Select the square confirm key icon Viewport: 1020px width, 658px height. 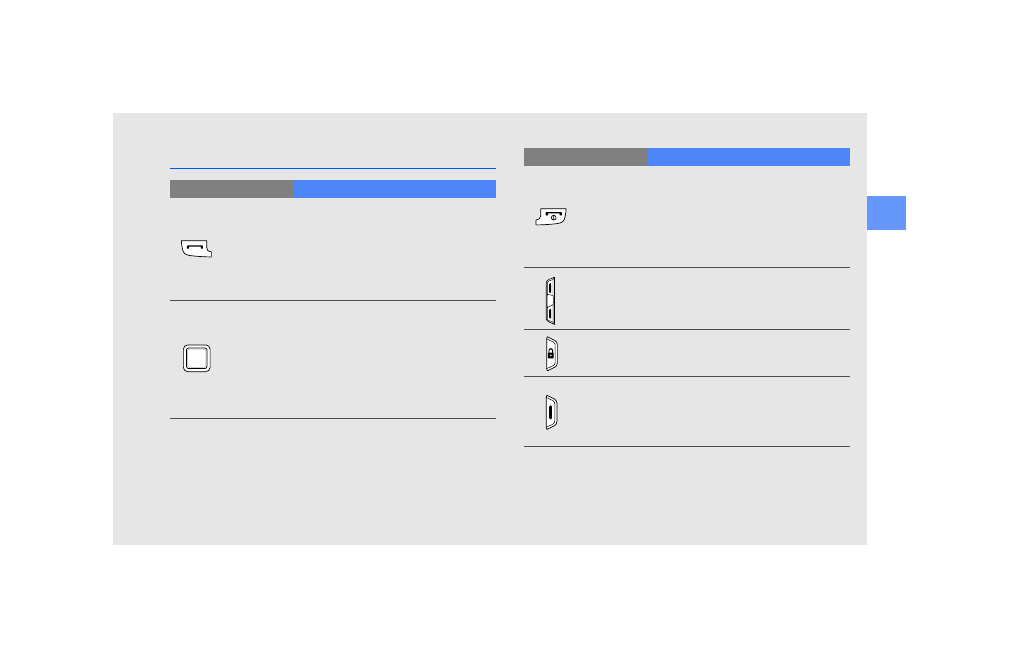click(197, 358)
